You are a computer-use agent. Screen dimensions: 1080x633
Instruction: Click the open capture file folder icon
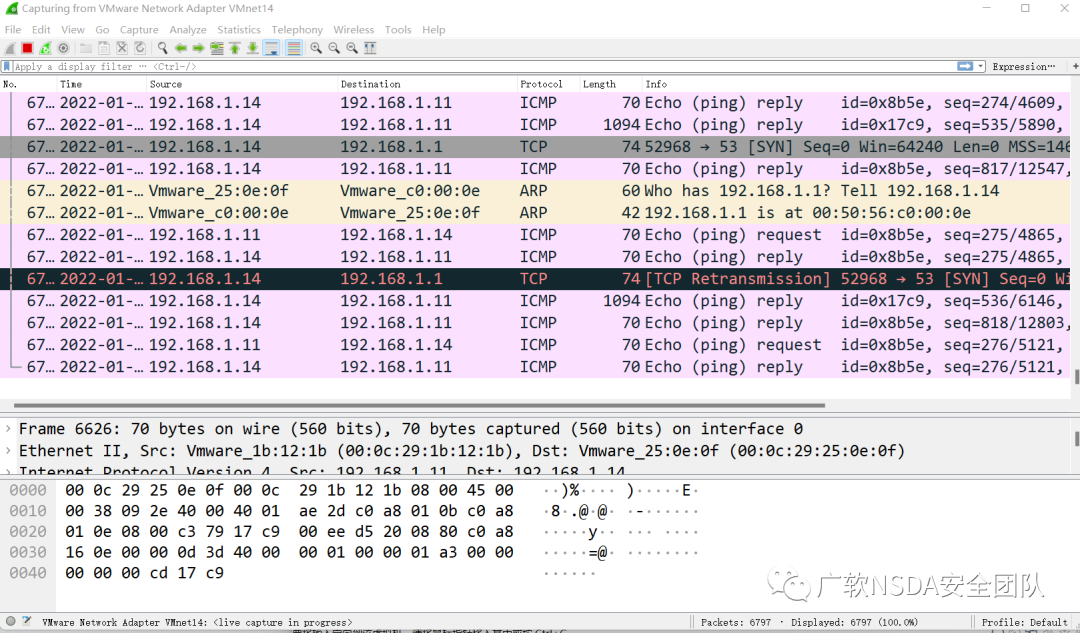[x=86, y=48]
